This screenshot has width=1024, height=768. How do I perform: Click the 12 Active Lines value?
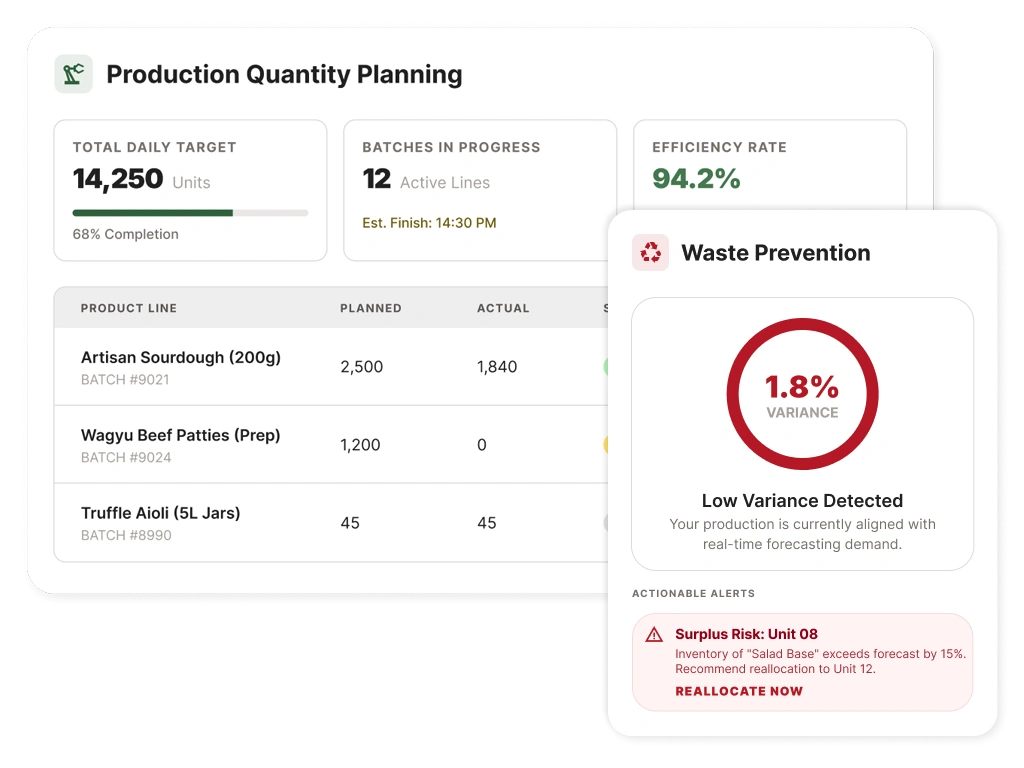click(x=426, y=180)
